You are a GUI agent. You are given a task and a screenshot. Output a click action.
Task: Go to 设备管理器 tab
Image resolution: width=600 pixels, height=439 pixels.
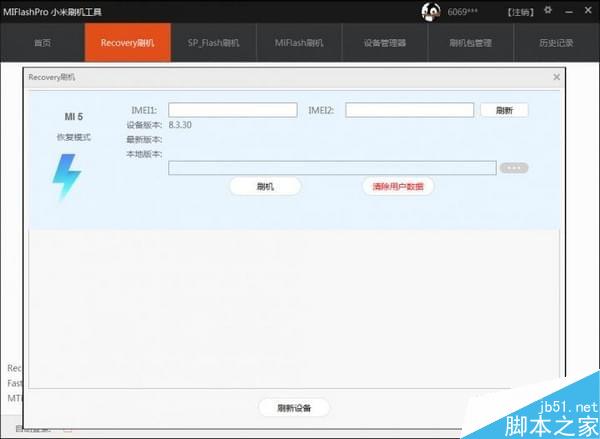pos(385,42)
